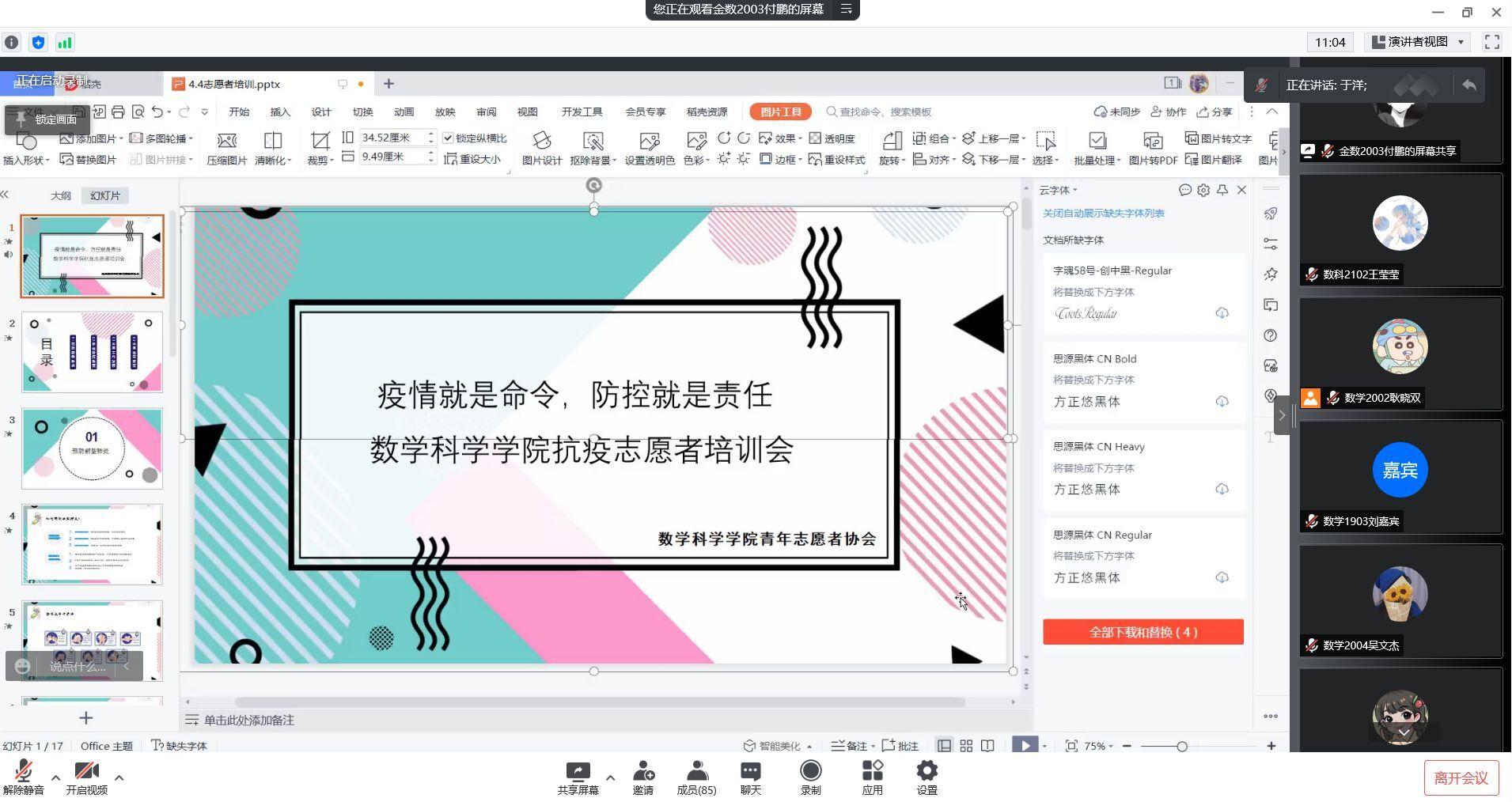The image size is (1512, 802).
Task: Enter full screen mode icon
Action: point(1492,43)
